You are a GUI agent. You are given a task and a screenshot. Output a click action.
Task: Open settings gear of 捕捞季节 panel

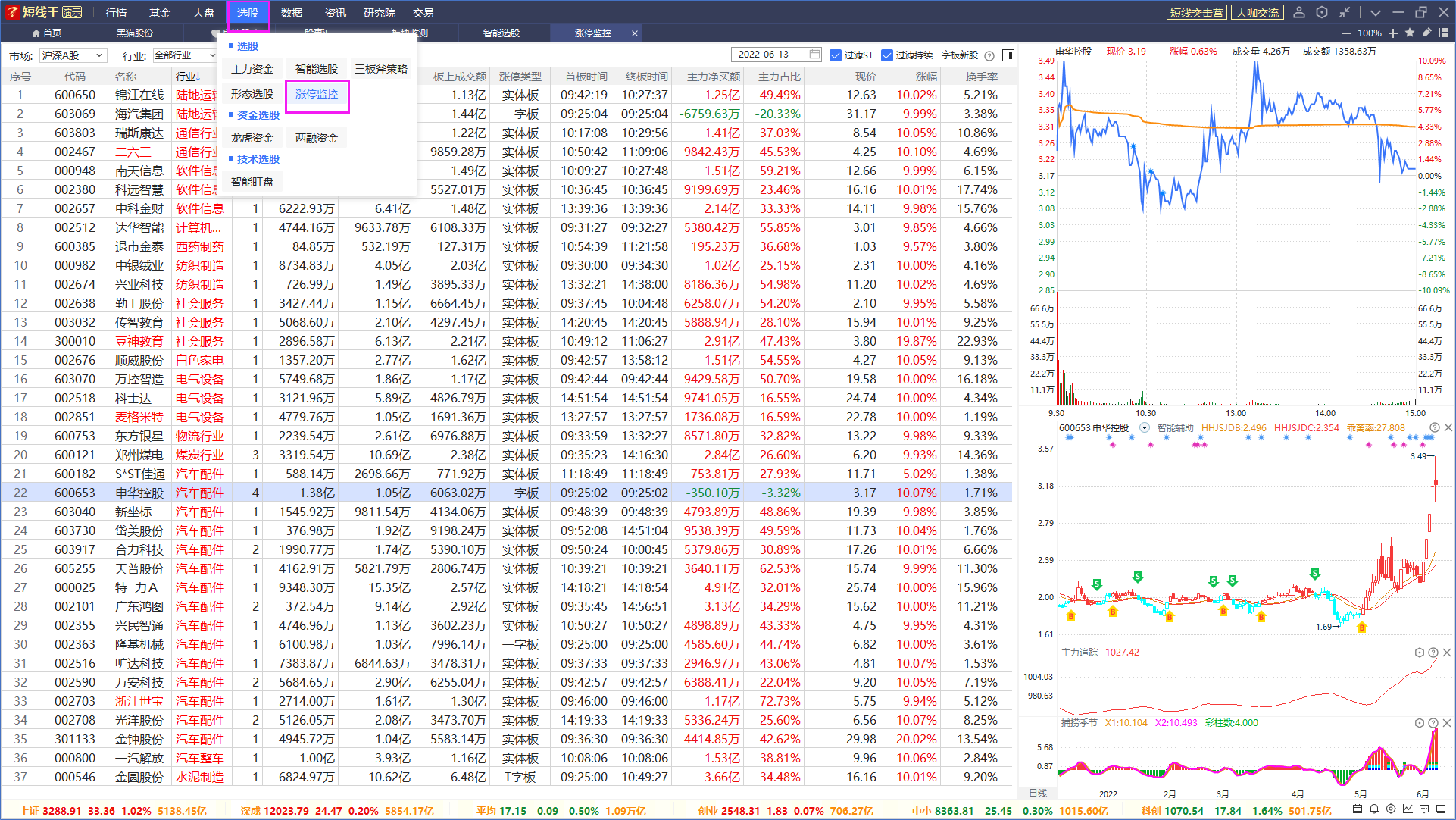pyautogui.click(x=1420, y=723)
